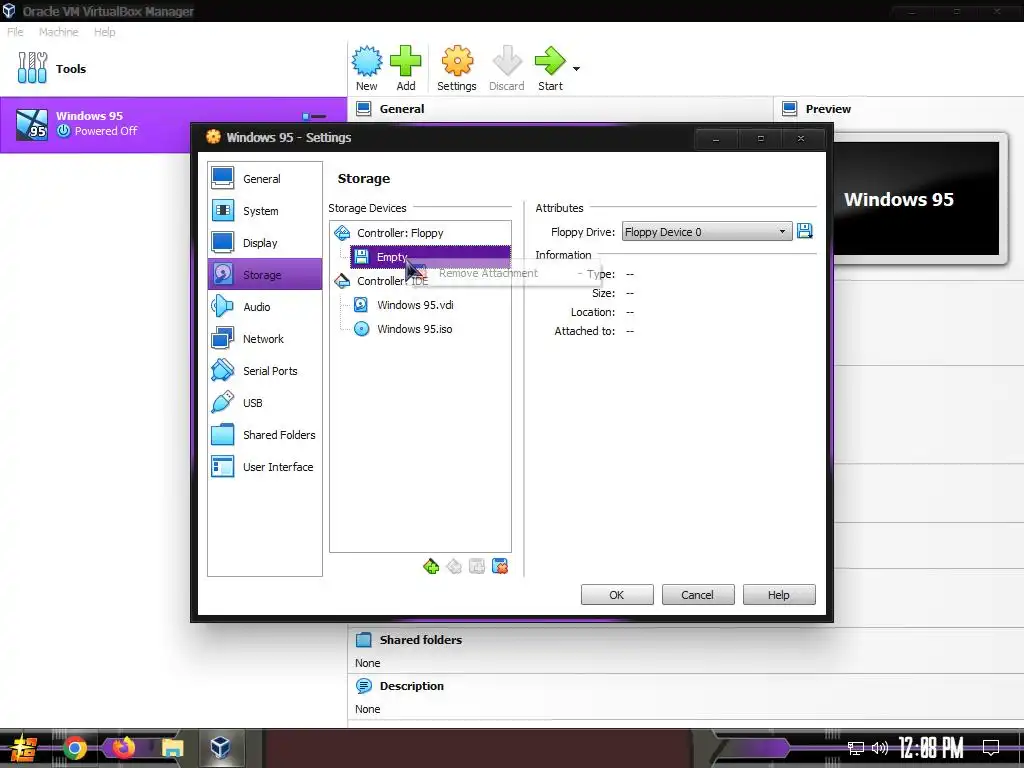Open the Serial Ports settings category

tap(264, 371)
